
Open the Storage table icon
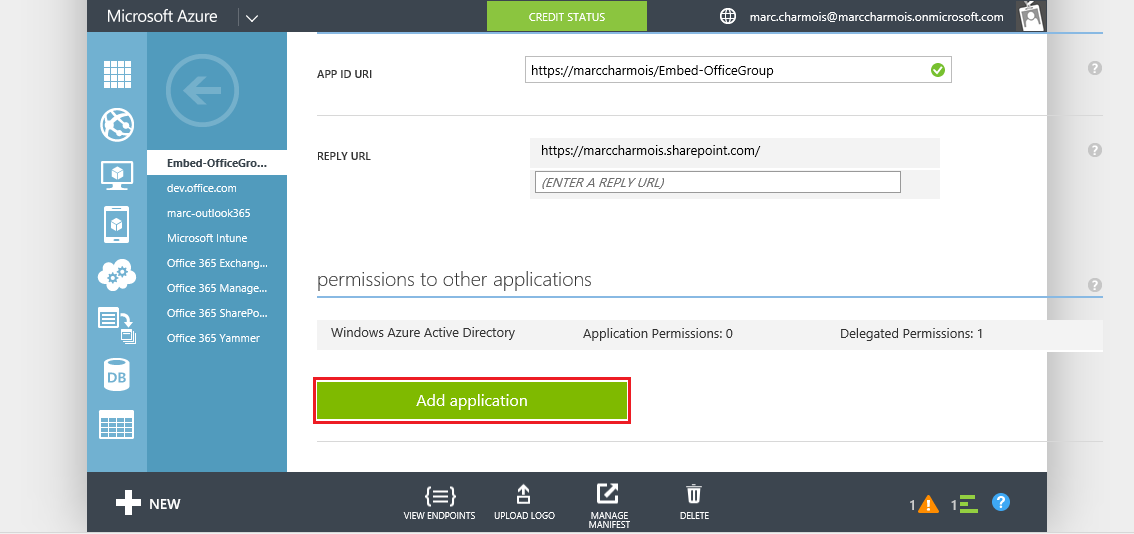117,424
